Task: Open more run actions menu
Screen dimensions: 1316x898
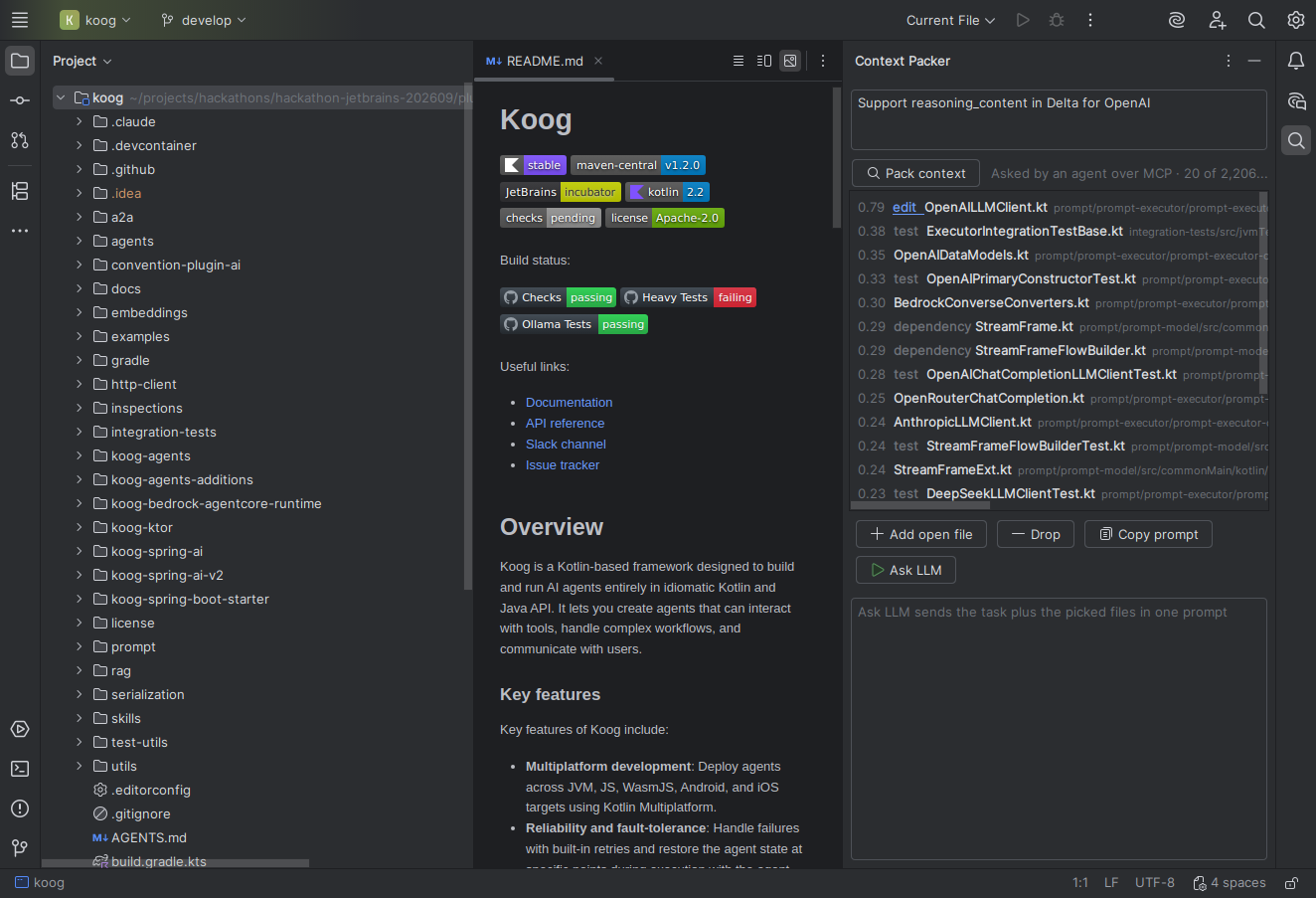Action: coord(1090,20)
